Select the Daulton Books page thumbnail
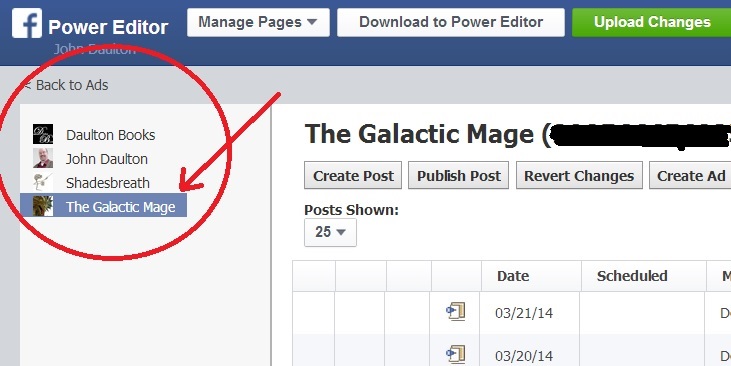Screen dimensions: 731x366 43,134
